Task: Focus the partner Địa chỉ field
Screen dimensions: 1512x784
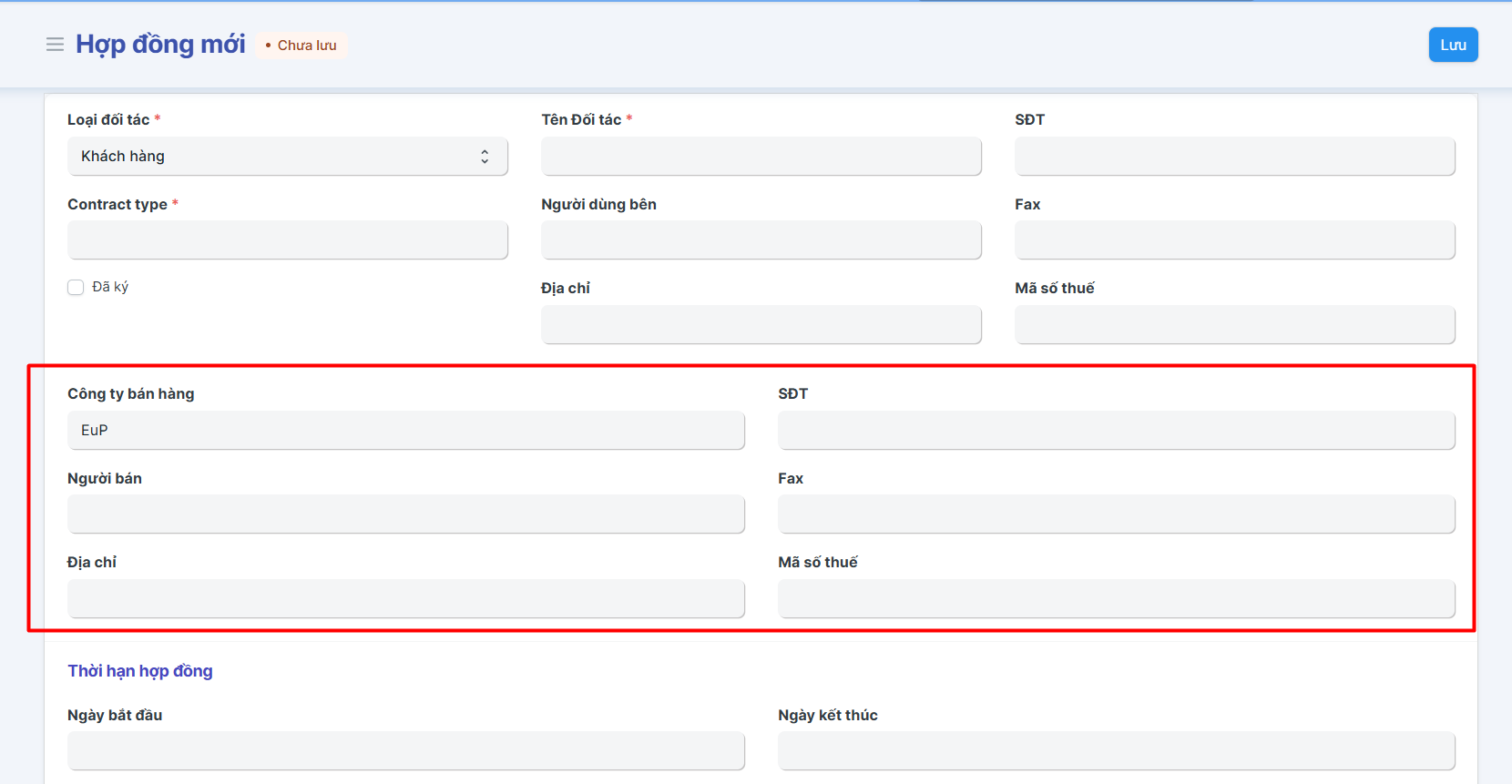Action: [761, 325]
